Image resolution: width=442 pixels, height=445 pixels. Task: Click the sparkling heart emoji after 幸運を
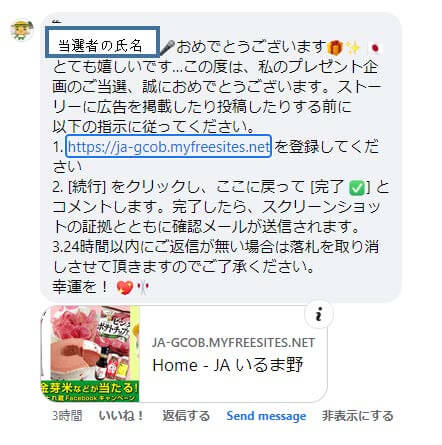(x=125, y=288)
